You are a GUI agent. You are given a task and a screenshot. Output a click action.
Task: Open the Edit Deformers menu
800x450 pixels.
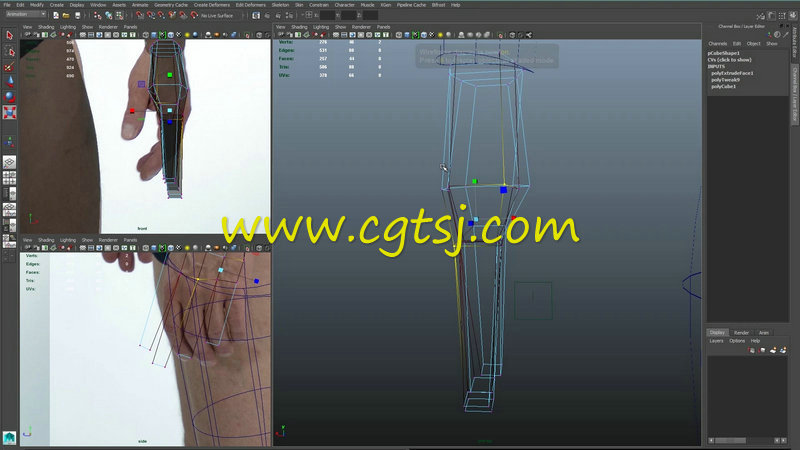251,5
